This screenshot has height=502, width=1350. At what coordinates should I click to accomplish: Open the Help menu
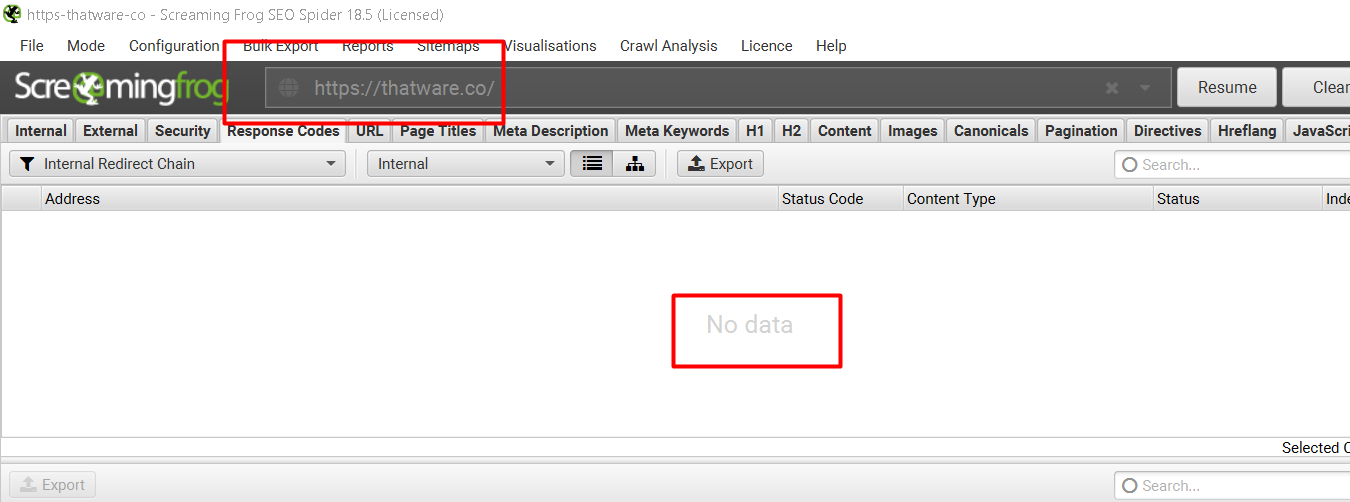[831, 46]
